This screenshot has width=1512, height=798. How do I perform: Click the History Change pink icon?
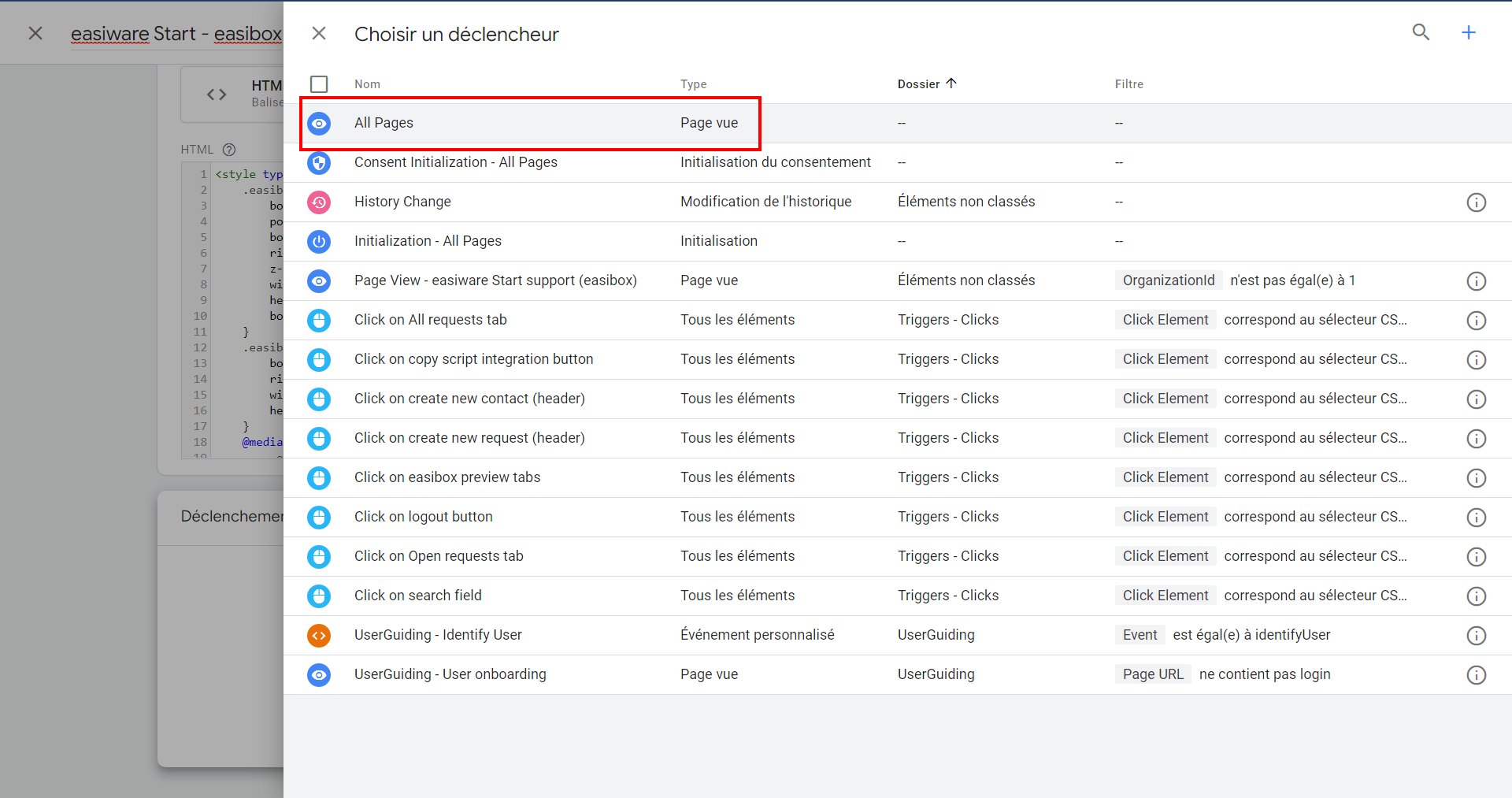click(x=319, y=202)
